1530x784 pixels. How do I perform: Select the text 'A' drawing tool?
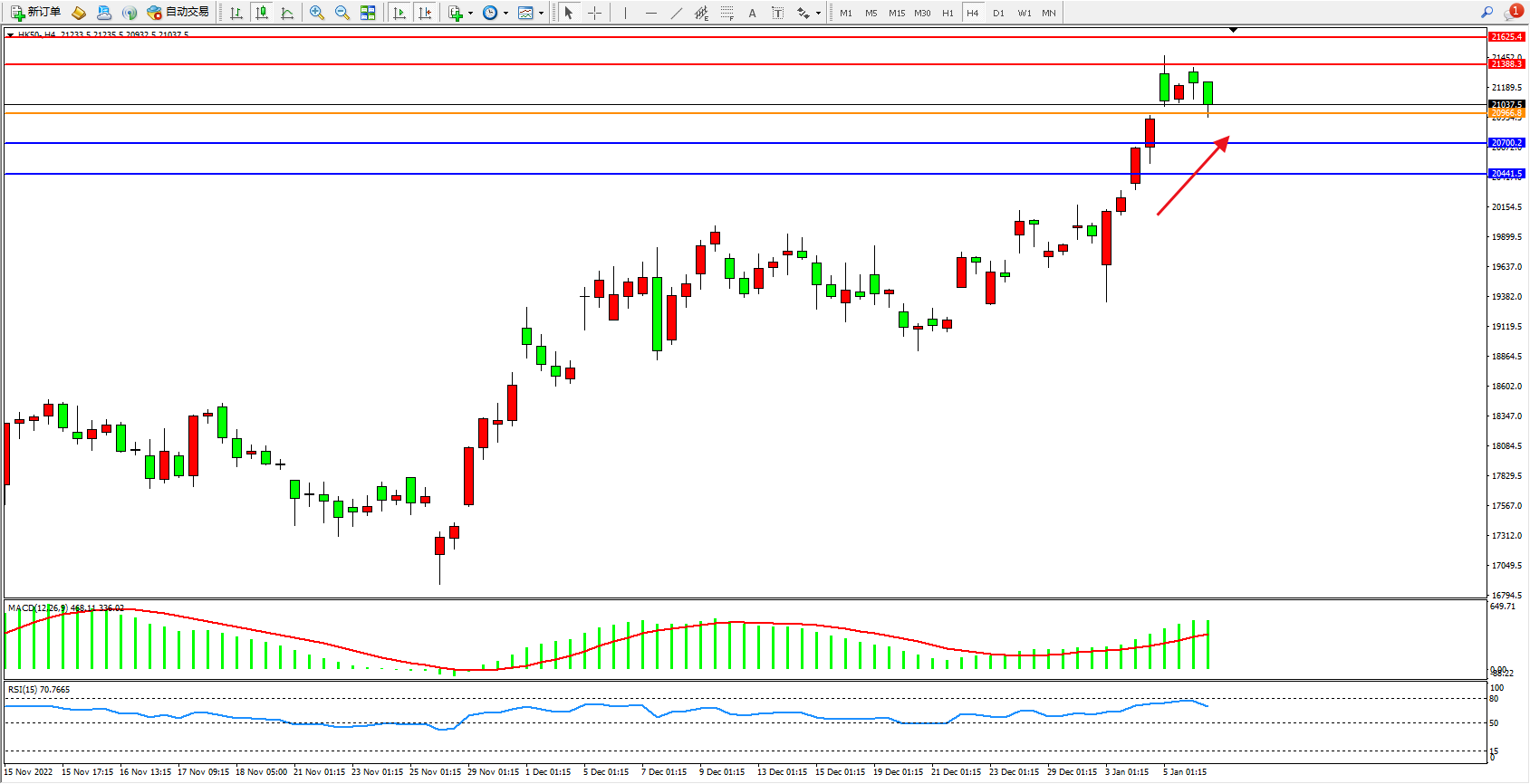pos(752,13)
